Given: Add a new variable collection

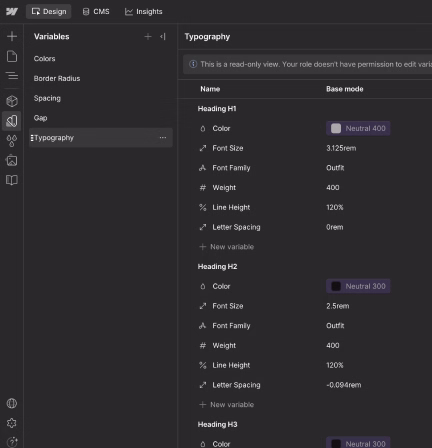Looking at the screenshot, I should coord(148,37).
